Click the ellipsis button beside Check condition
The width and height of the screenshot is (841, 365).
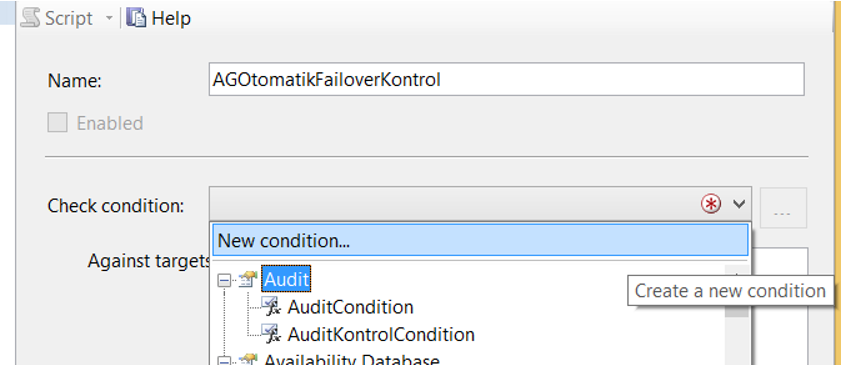pyautogui.click(x=783, y=208)
